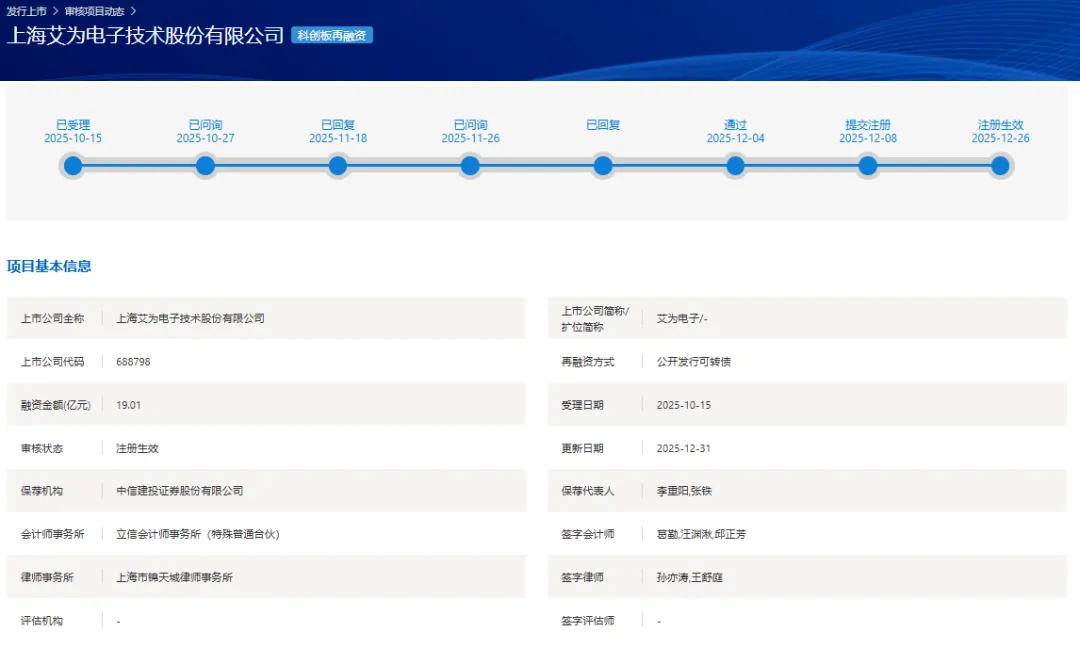1080x648 pixels.
Task: Click the 评估机构 field label
Action: [41, 620]
